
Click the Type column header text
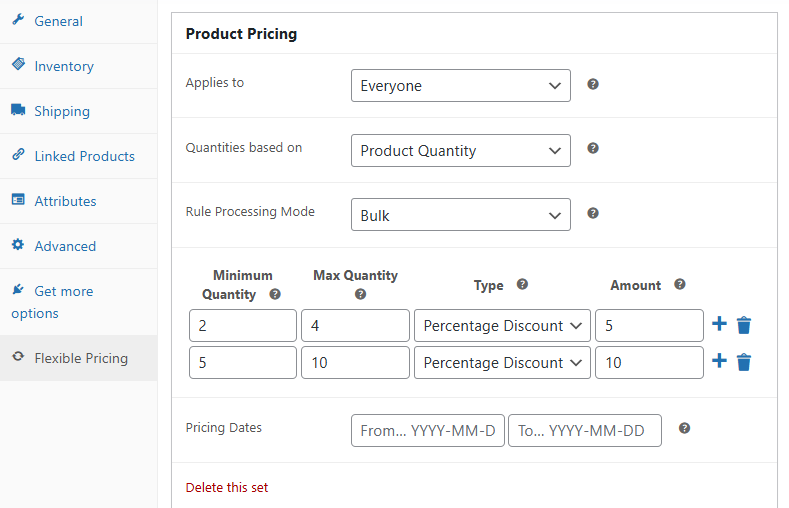489,285
